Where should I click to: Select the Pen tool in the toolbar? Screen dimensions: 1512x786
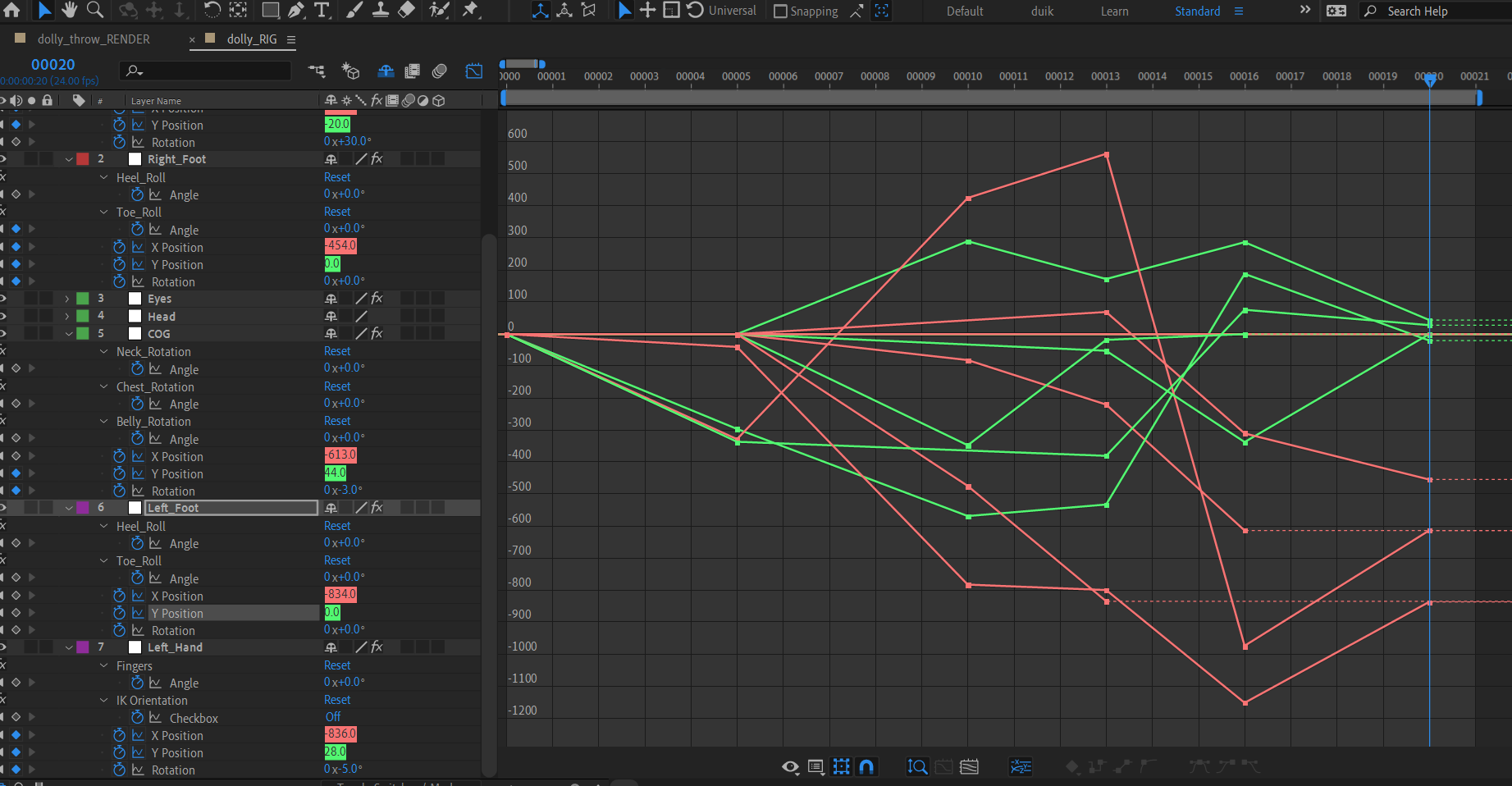coord(296,11)
